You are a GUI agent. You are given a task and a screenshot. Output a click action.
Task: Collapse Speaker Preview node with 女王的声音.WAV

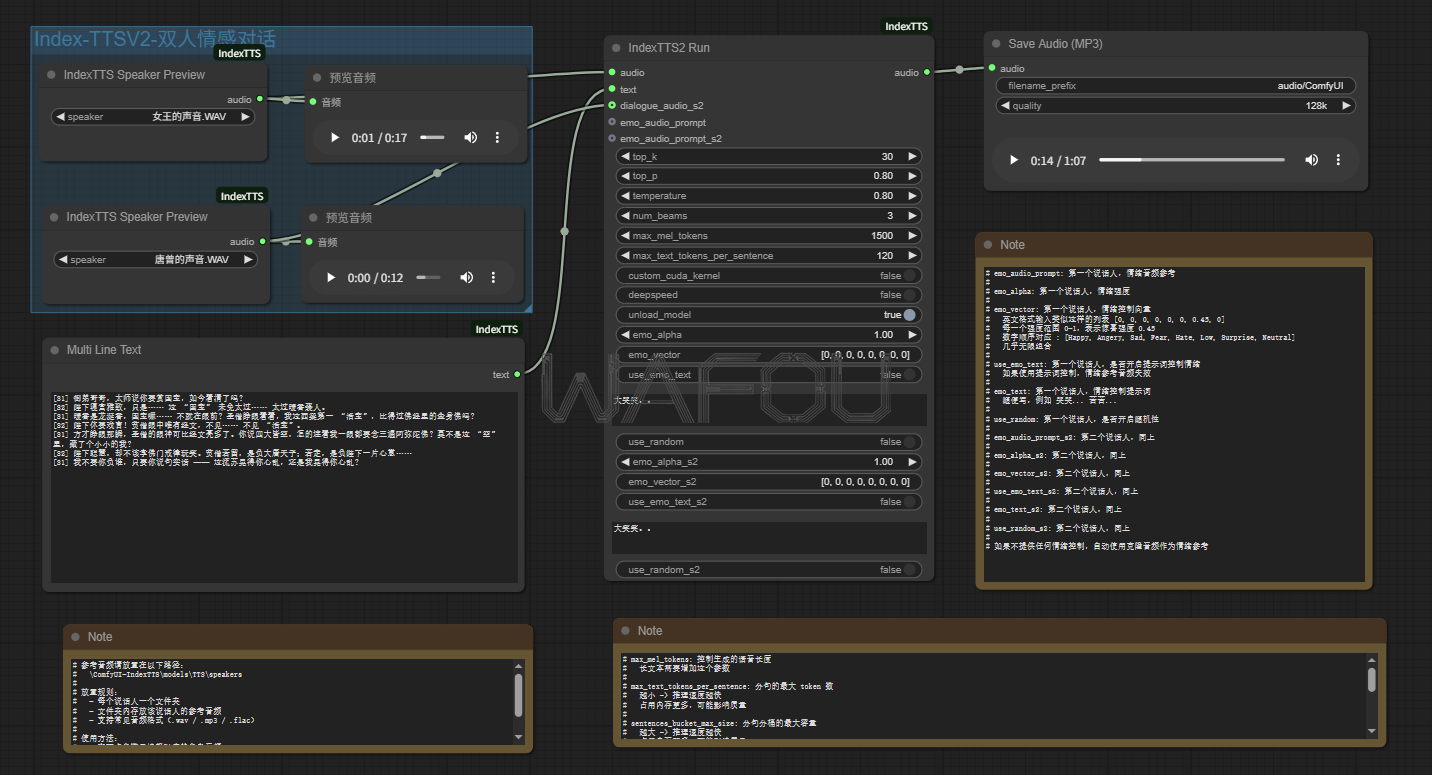click(x=50, y=75)
